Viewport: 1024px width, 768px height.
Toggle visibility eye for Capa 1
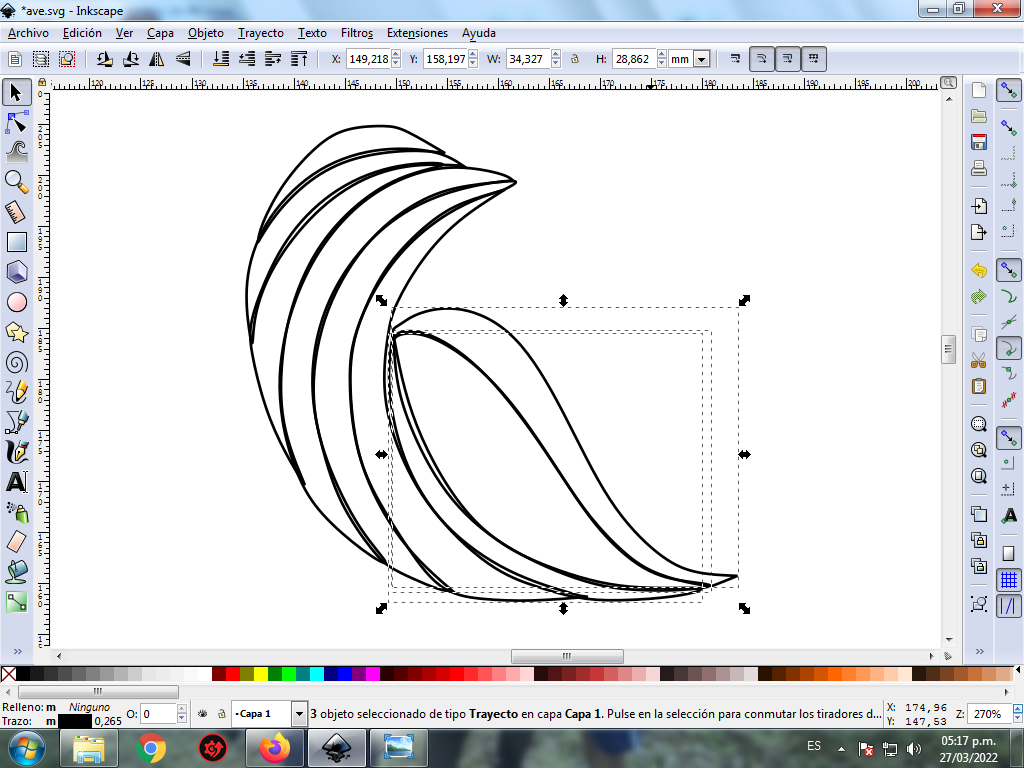click(x=202, y=714)
